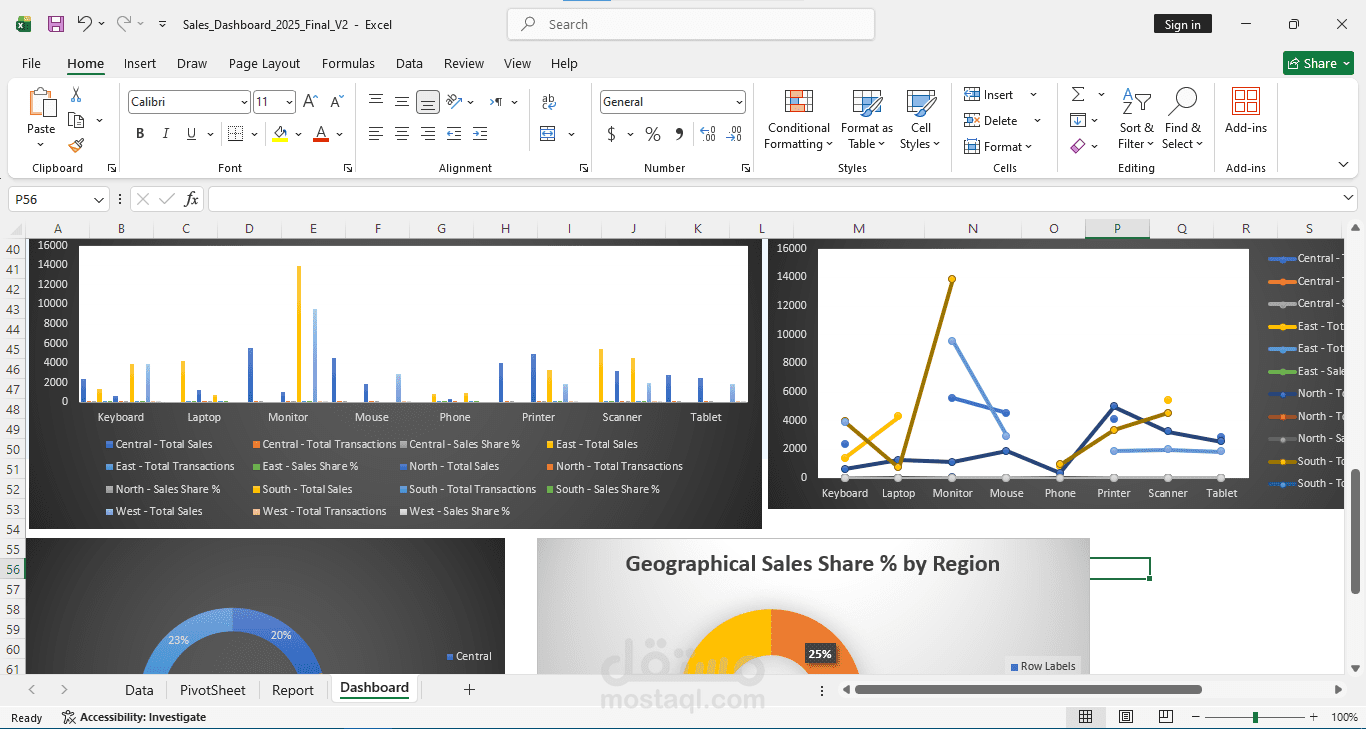Screen dimensions: 1366x729
Task: Toggle Wrap Text
Action: pos(548,101)
